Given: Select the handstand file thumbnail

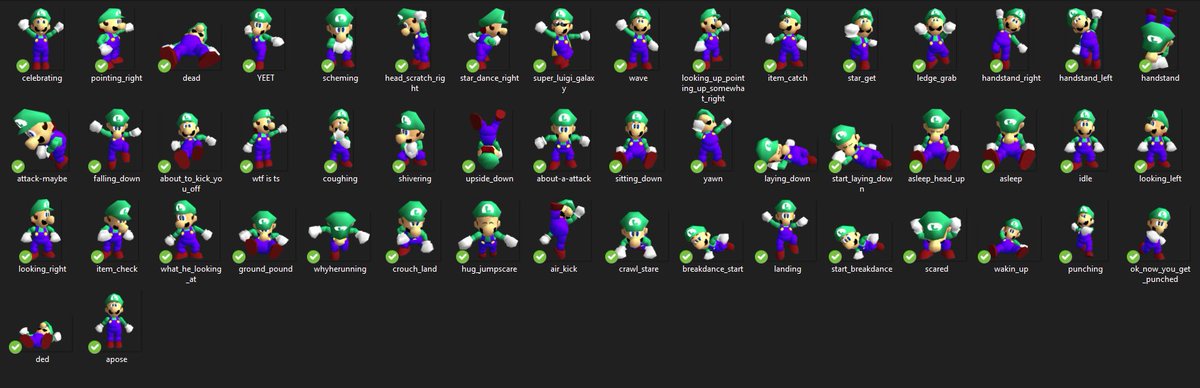Looking at the screenshot, I should 1160,39.
